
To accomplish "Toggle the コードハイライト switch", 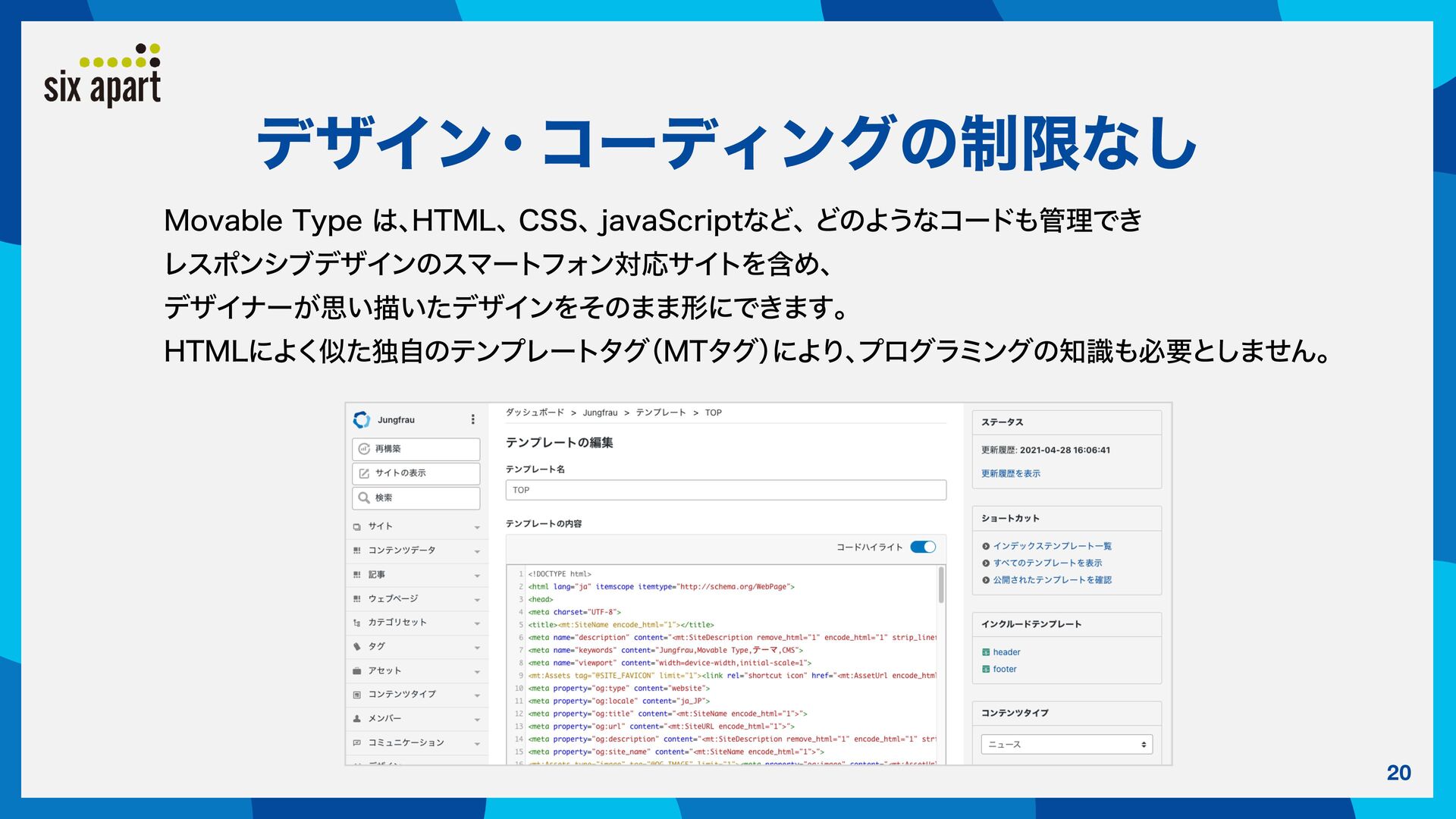I will (x=923, y=547).
